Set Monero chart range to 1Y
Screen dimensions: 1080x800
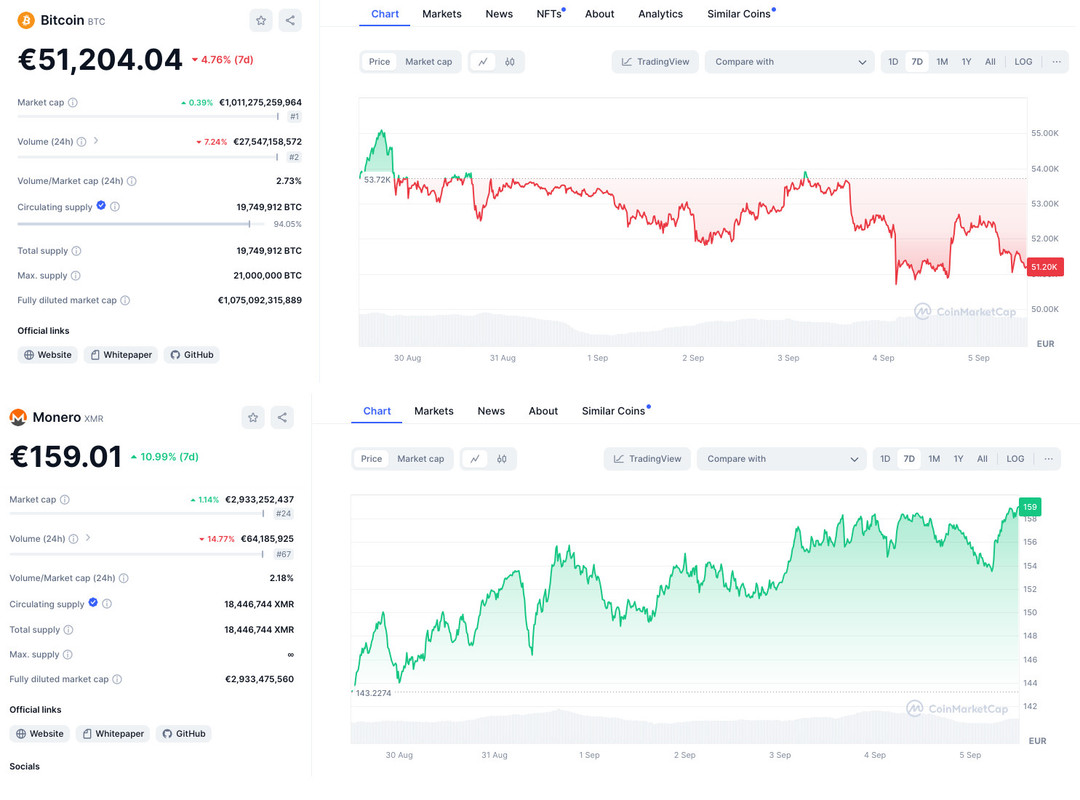(958, 459)
